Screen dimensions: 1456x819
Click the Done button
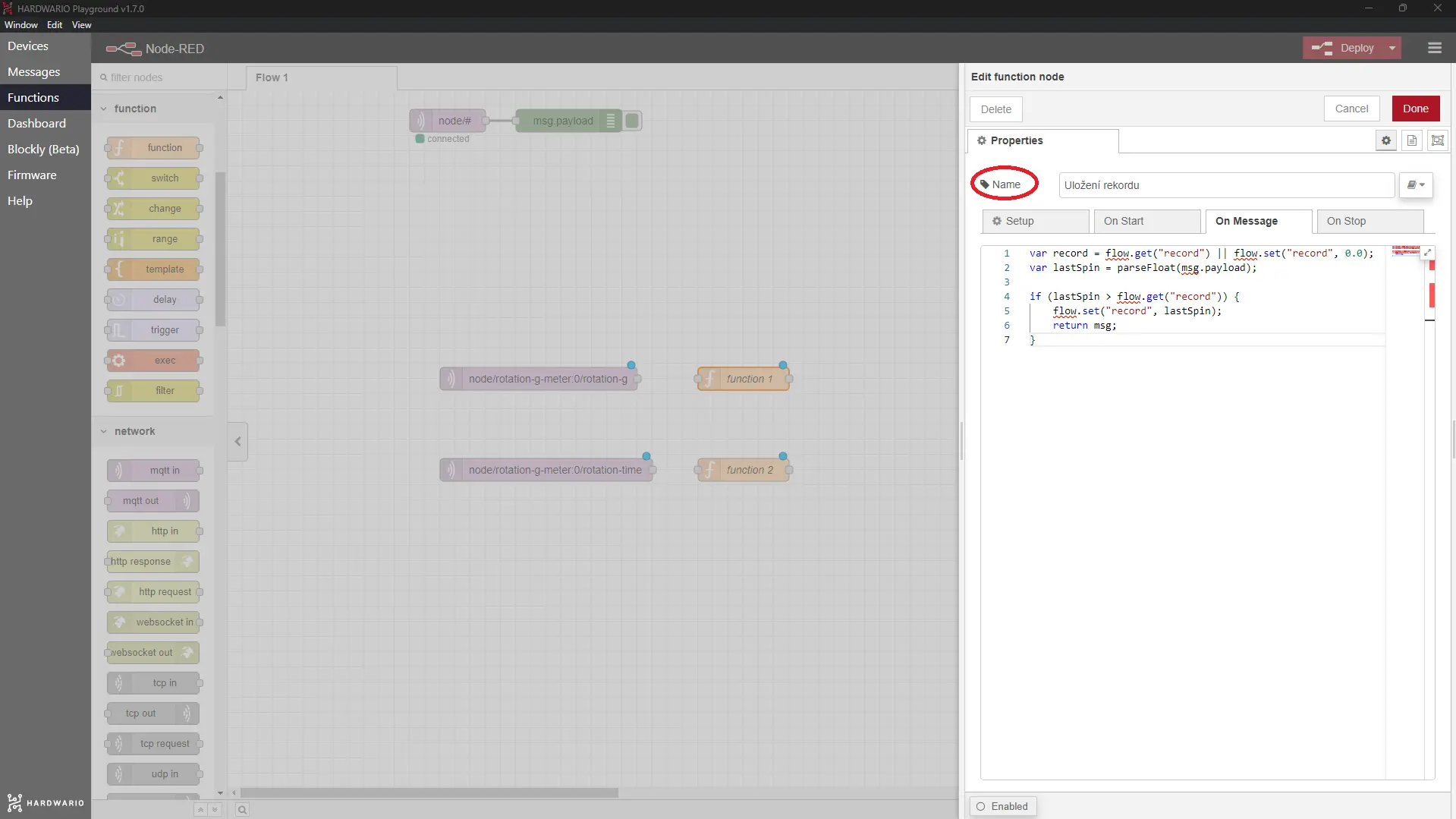point(1416,109)
